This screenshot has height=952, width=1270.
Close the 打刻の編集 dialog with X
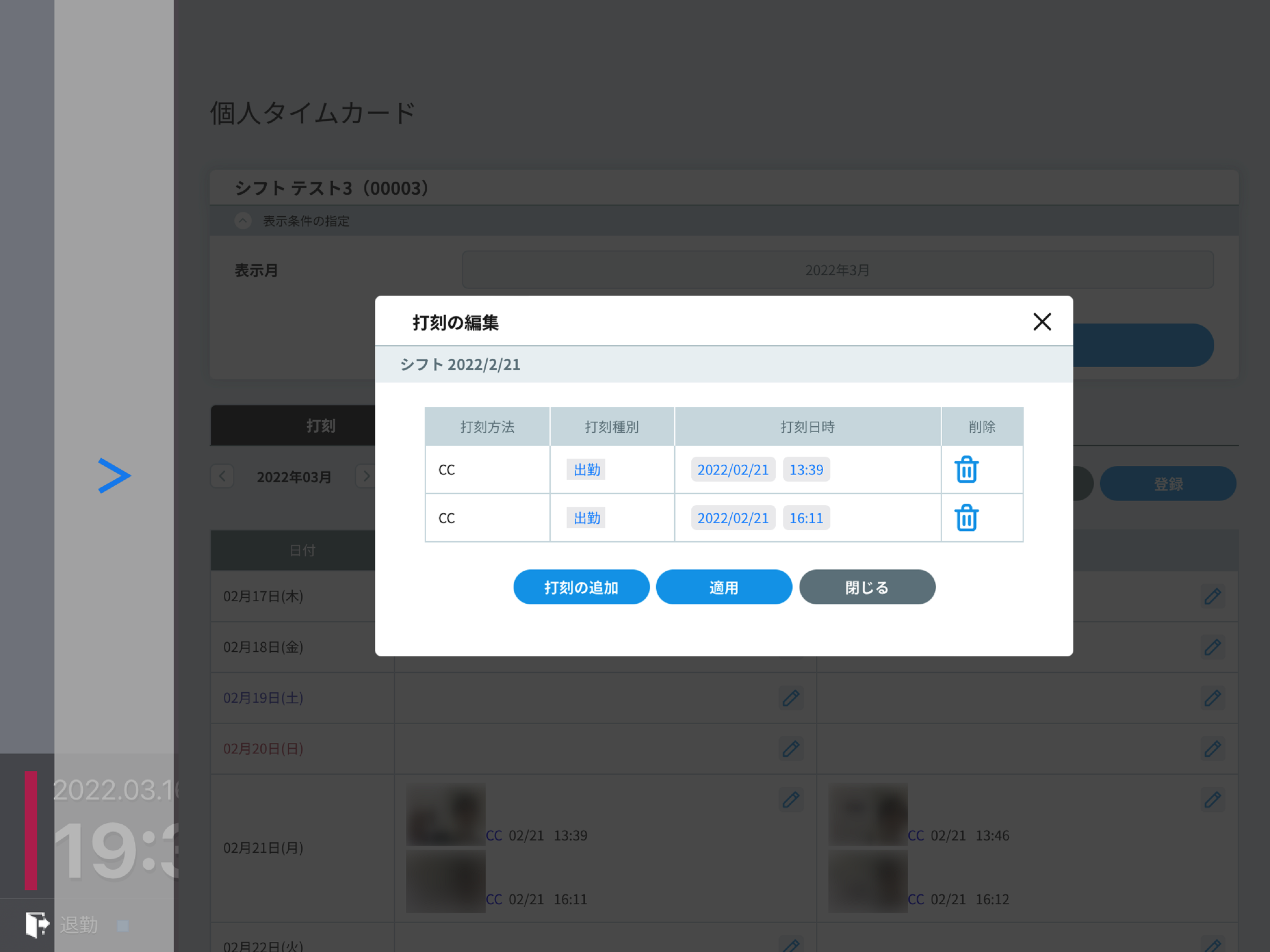pos(1042,322)
